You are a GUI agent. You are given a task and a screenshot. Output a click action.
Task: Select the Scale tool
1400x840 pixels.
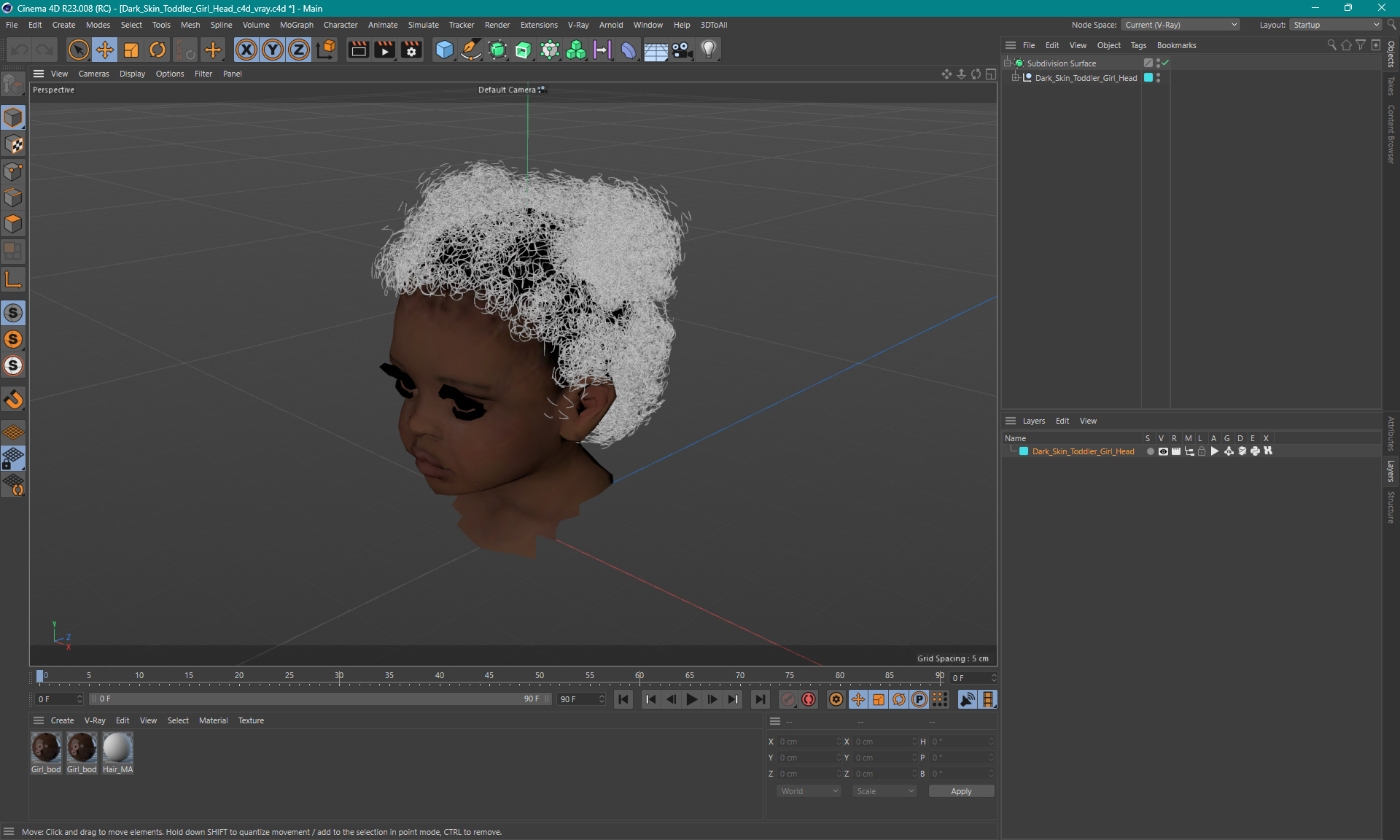click(x=131, y=50)
